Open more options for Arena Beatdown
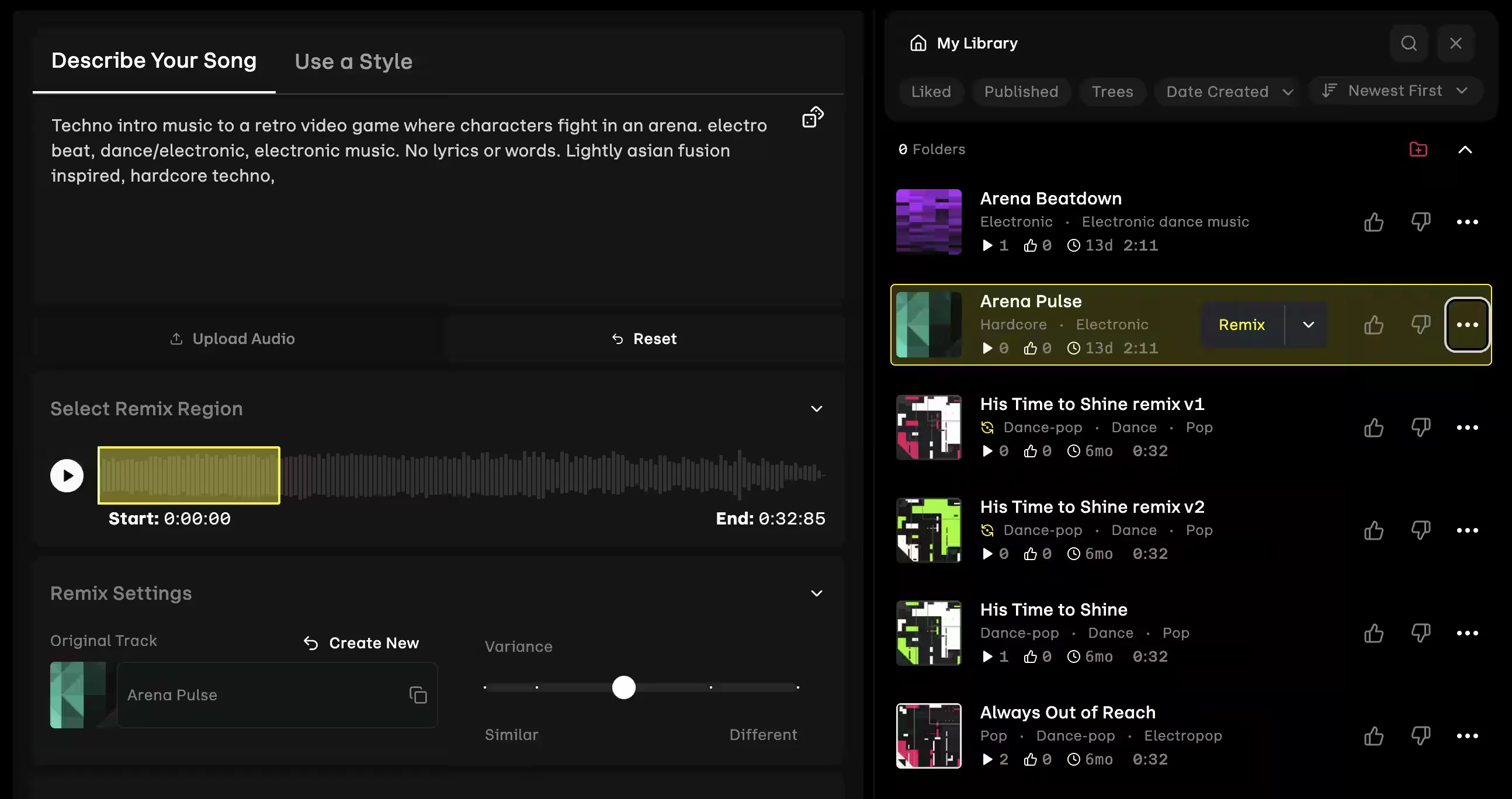This screenshot has height=799, width=1512. point(1467,223)
